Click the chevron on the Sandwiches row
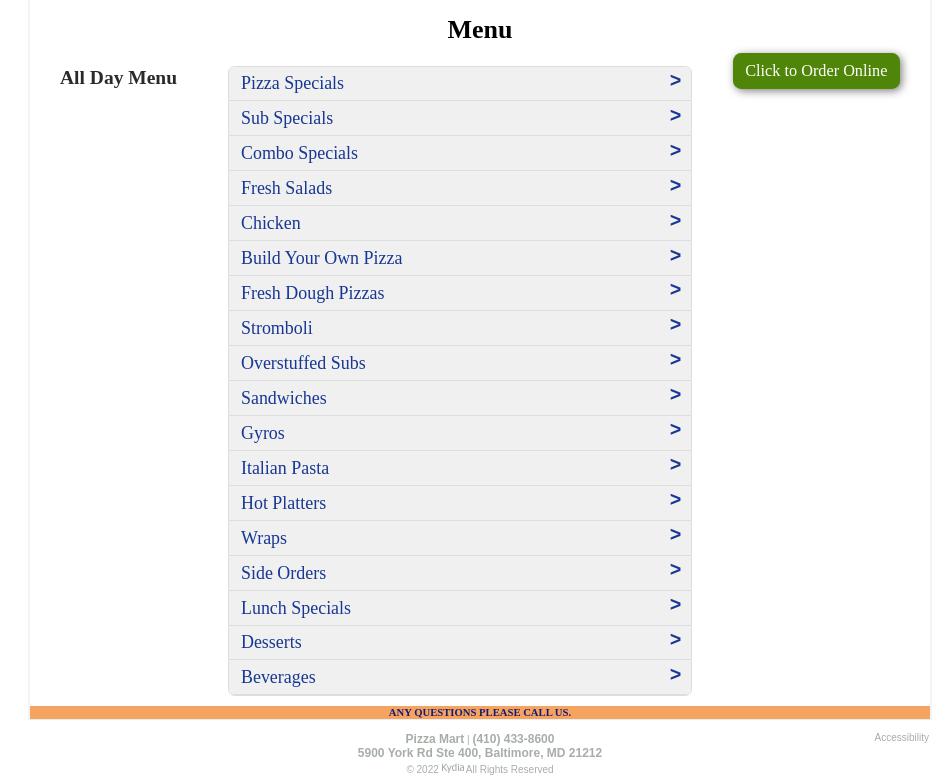 (x=675, y=395)
